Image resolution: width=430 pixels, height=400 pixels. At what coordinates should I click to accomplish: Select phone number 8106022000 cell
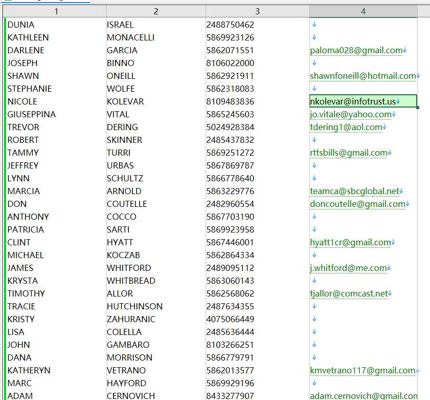point(257,63)
